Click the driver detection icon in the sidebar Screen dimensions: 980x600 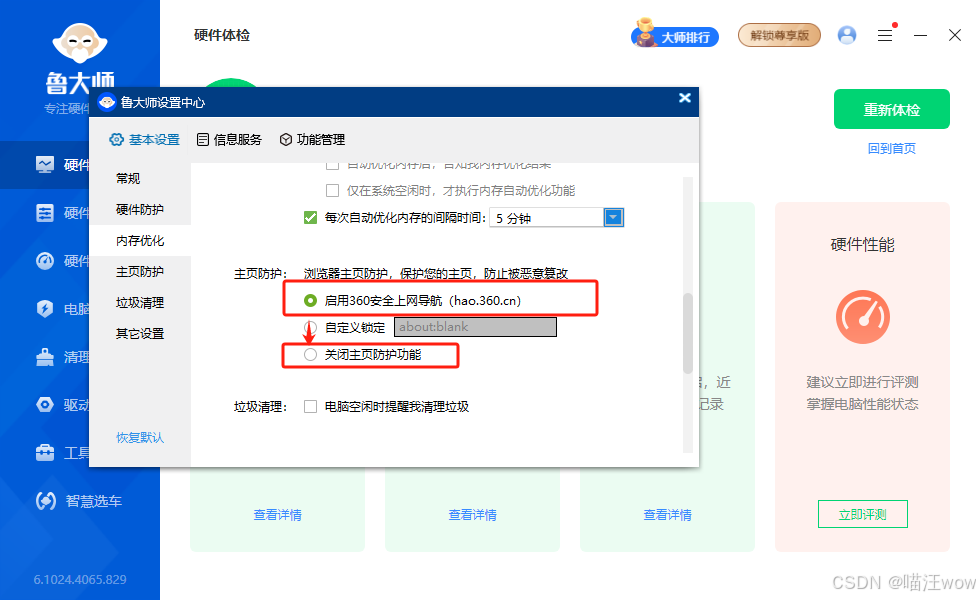click(x=45, y=405)
